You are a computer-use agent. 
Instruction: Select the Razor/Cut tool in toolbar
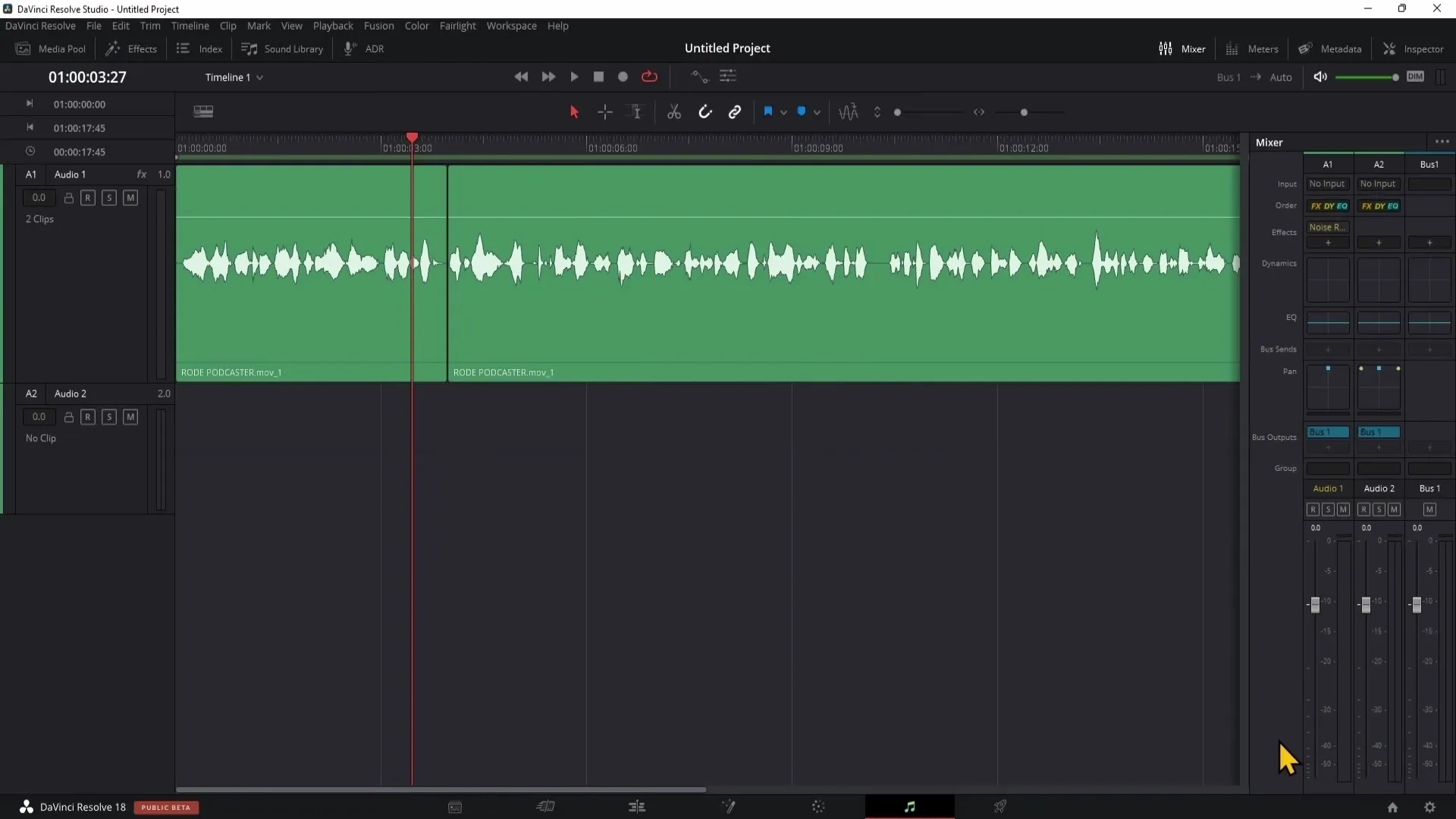(x=675, y=111)
